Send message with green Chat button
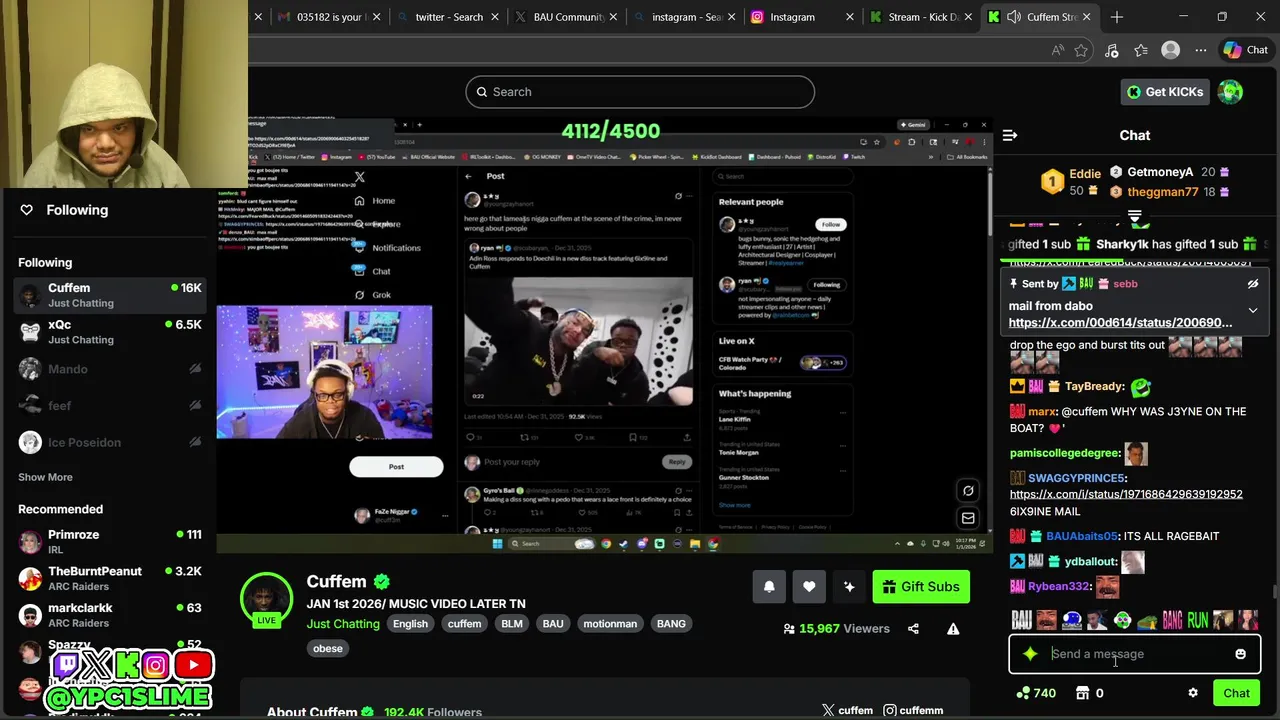1280x720 pixels. [1236, 693]
